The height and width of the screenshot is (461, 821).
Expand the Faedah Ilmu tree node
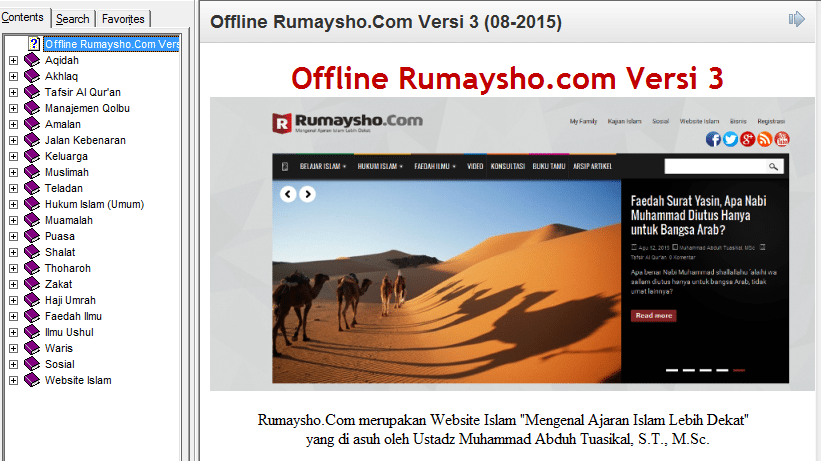click(14, 316)
